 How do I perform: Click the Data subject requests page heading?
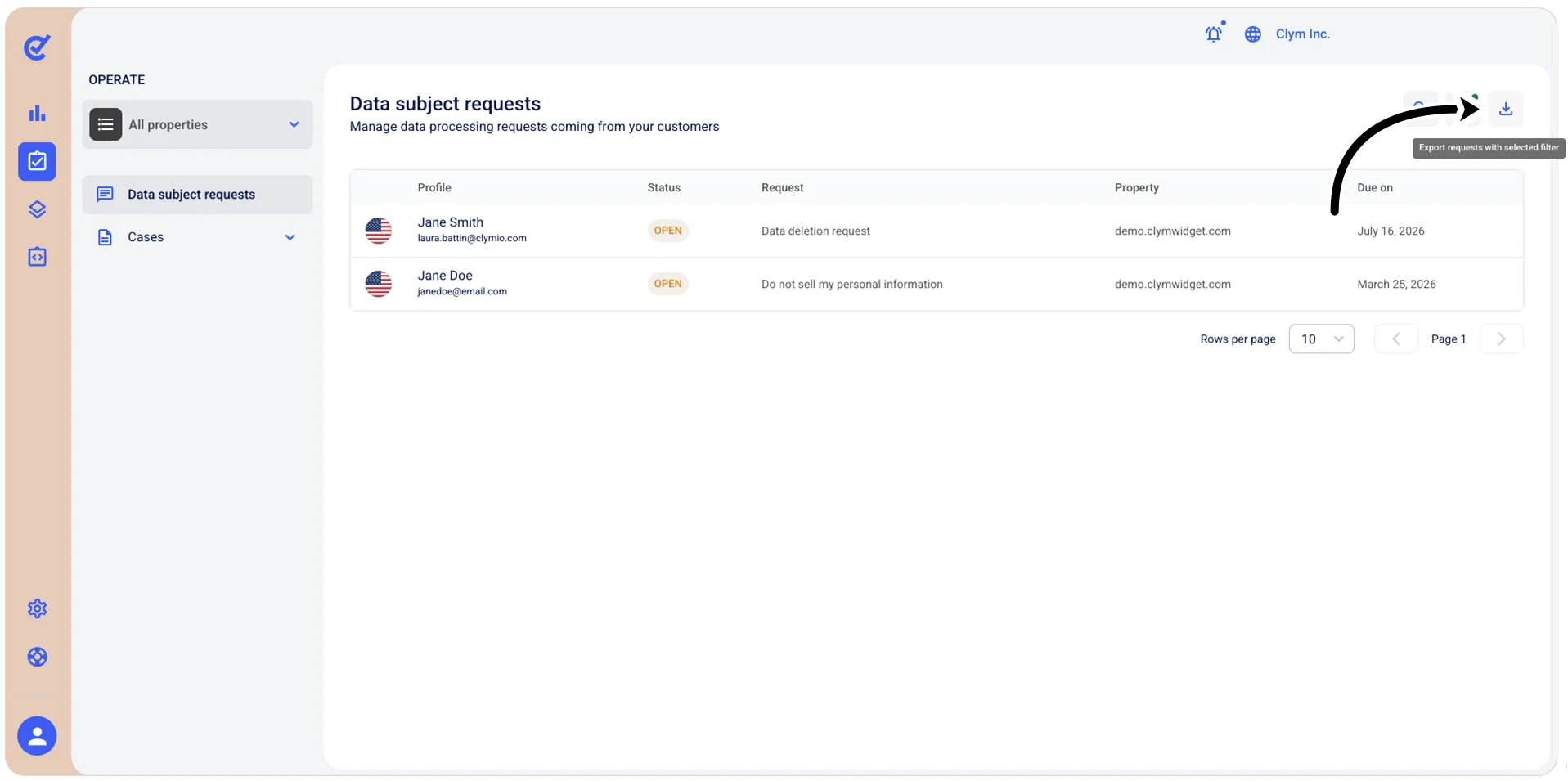point(445,104)
